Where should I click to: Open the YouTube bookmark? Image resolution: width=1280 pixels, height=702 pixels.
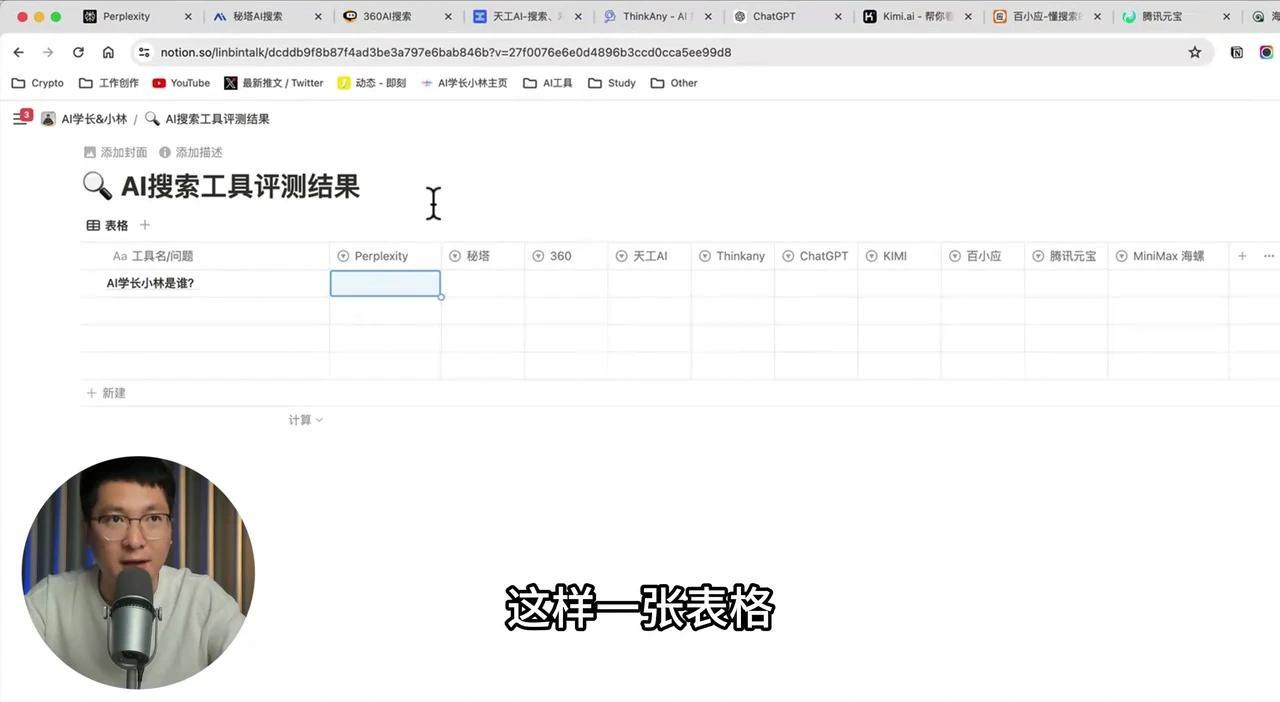pos(181,83)
